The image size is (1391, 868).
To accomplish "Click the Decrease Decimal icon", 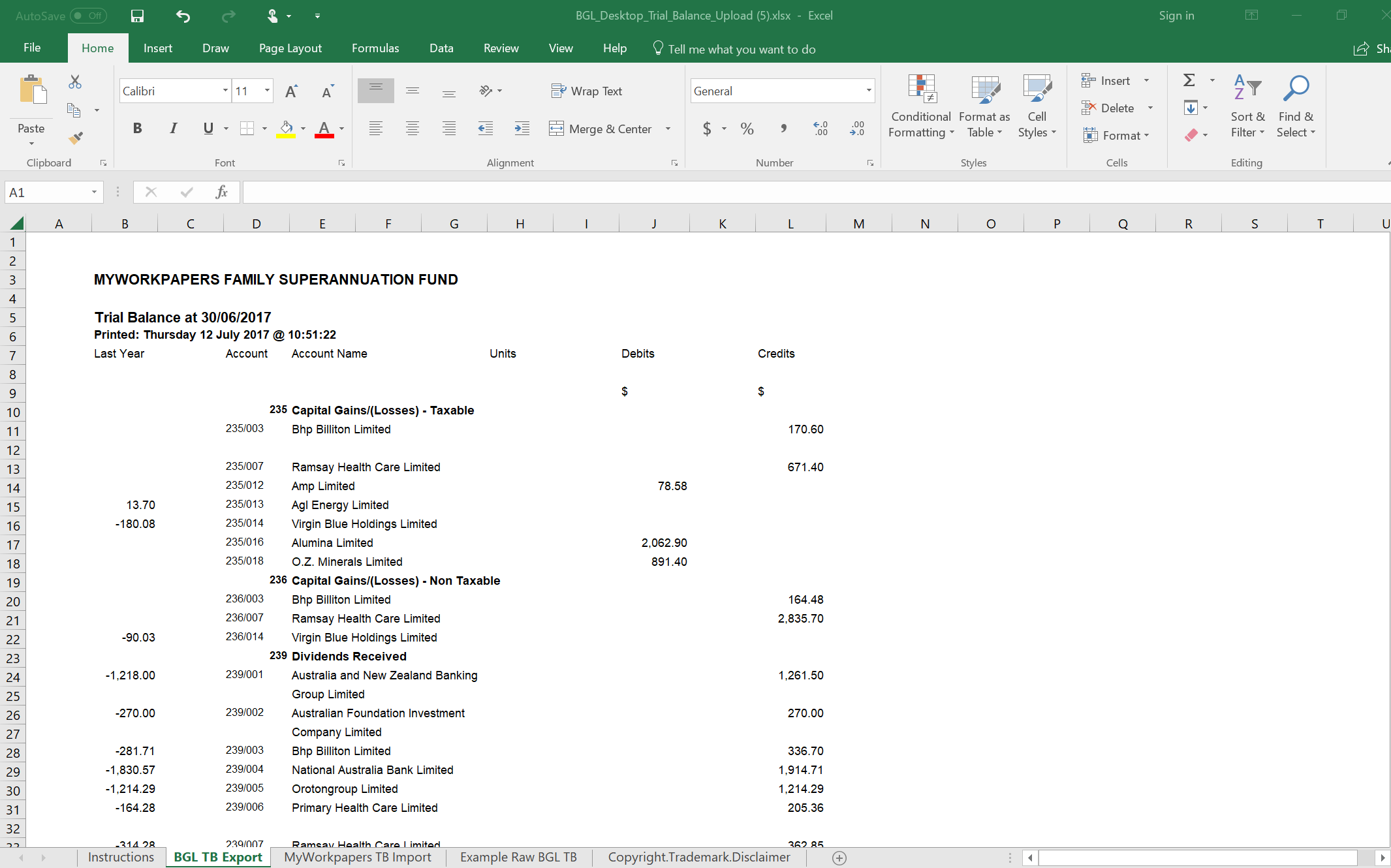I will 857,129.
